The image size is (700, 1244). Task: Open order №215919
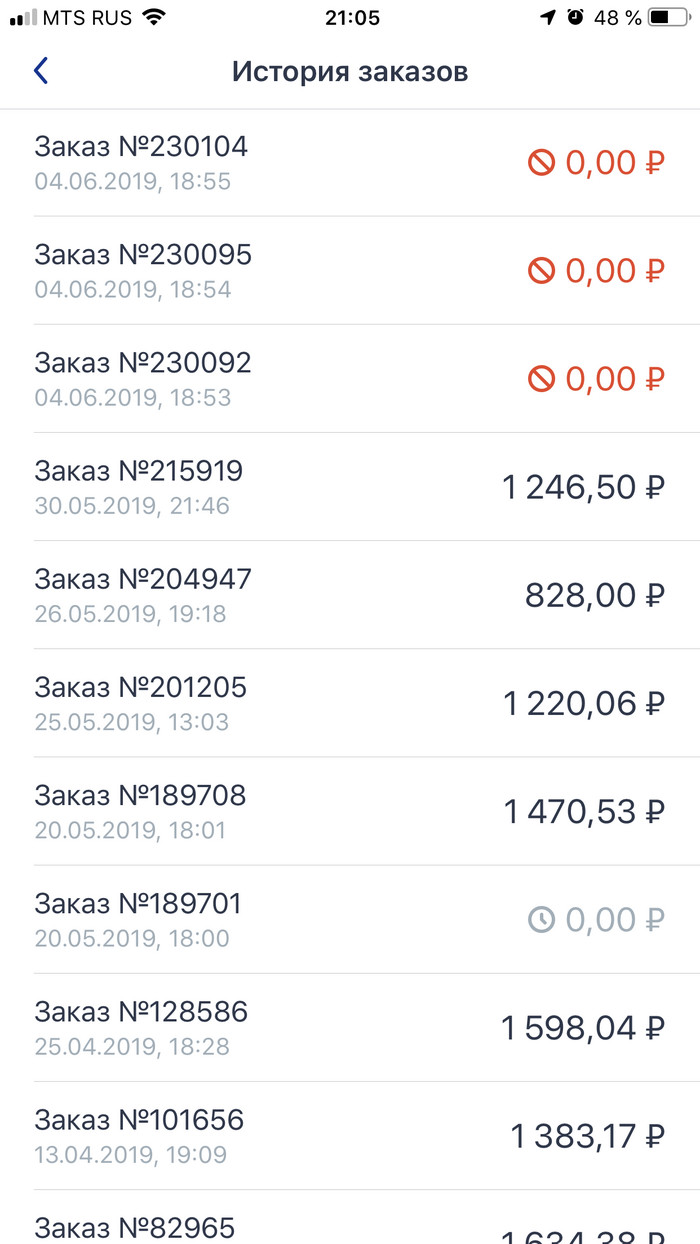350,487
